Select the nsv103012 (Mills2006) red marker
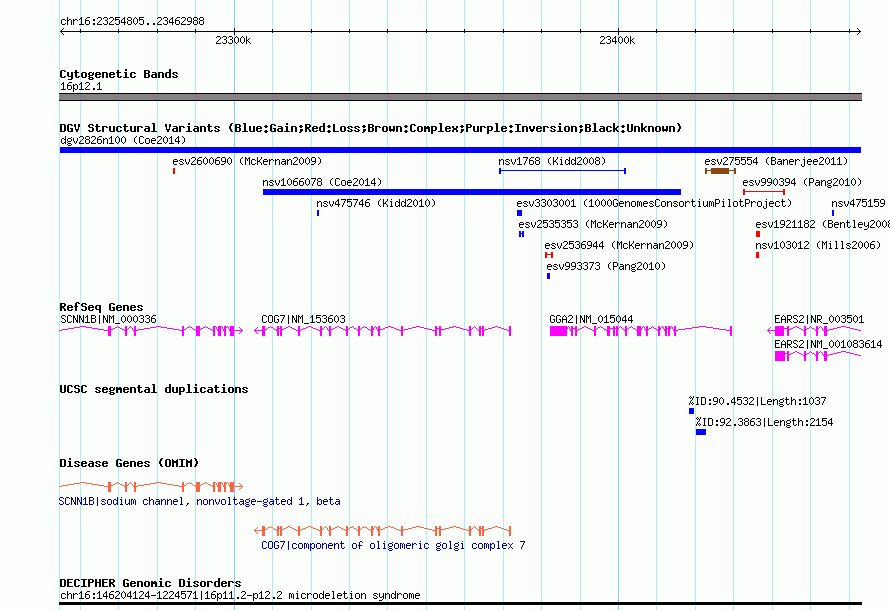Screen dimensions: 890x610 757,255
